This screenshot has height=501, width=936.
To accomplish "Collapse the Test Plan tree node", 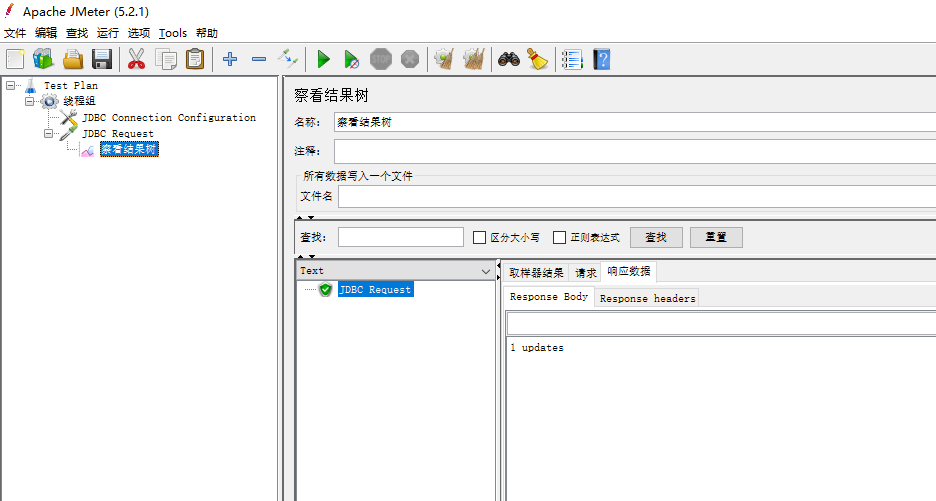I will tap(11, 86).
